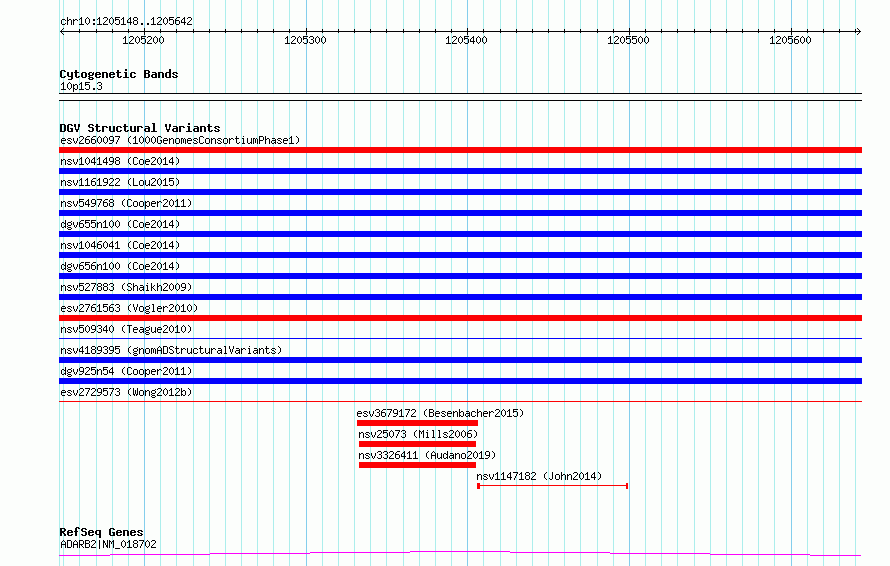The width and height of the screenshot is (890, 566).
Task: Select nsv4189395 (gnomADStructuralVariants) label
Action: pyautogui.click(x=171, y=350)
